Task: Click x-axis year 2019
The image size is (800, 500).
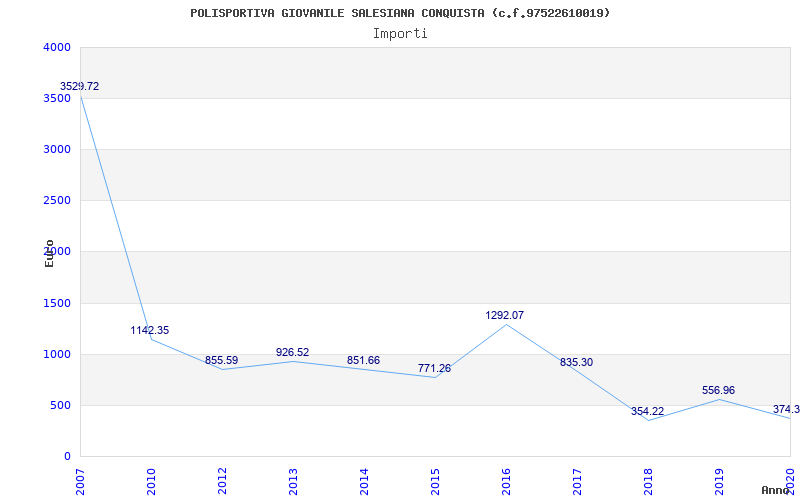Action: [x=719, y=481]
